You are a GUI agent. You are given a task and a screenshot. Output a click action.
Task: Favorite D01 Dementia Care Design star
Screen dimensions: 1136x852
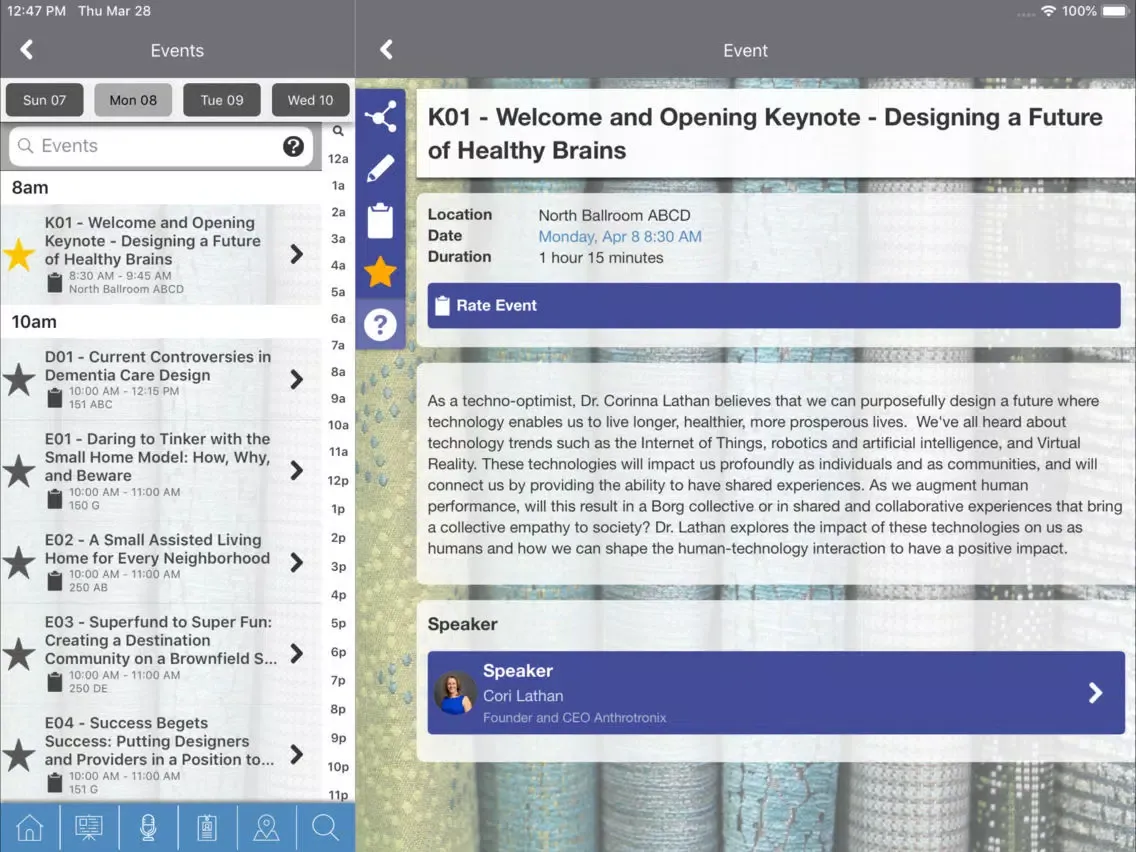[x=19, y=380]
